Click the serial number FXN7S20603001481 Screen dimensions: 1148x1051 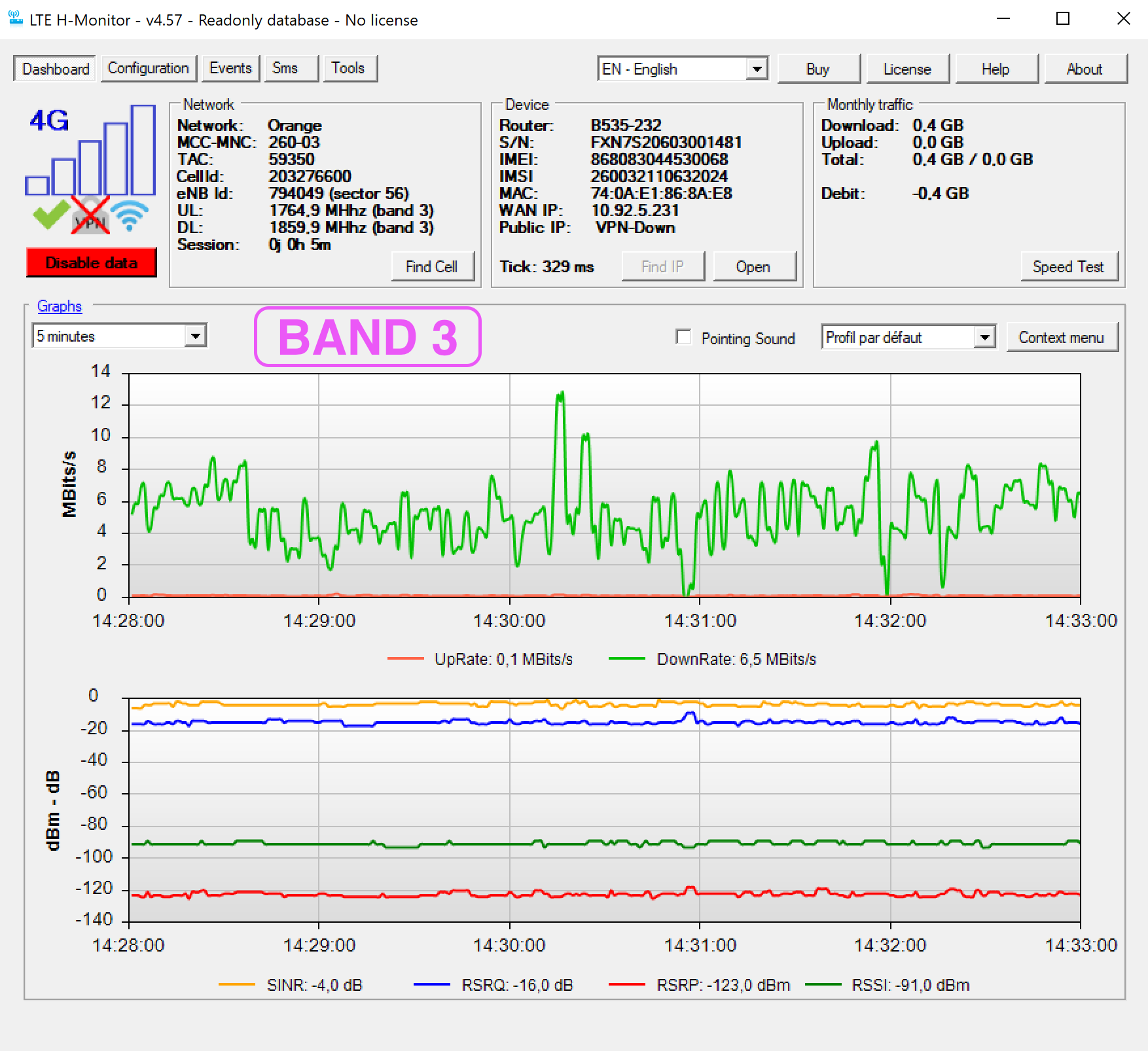[x=666, y=142]
